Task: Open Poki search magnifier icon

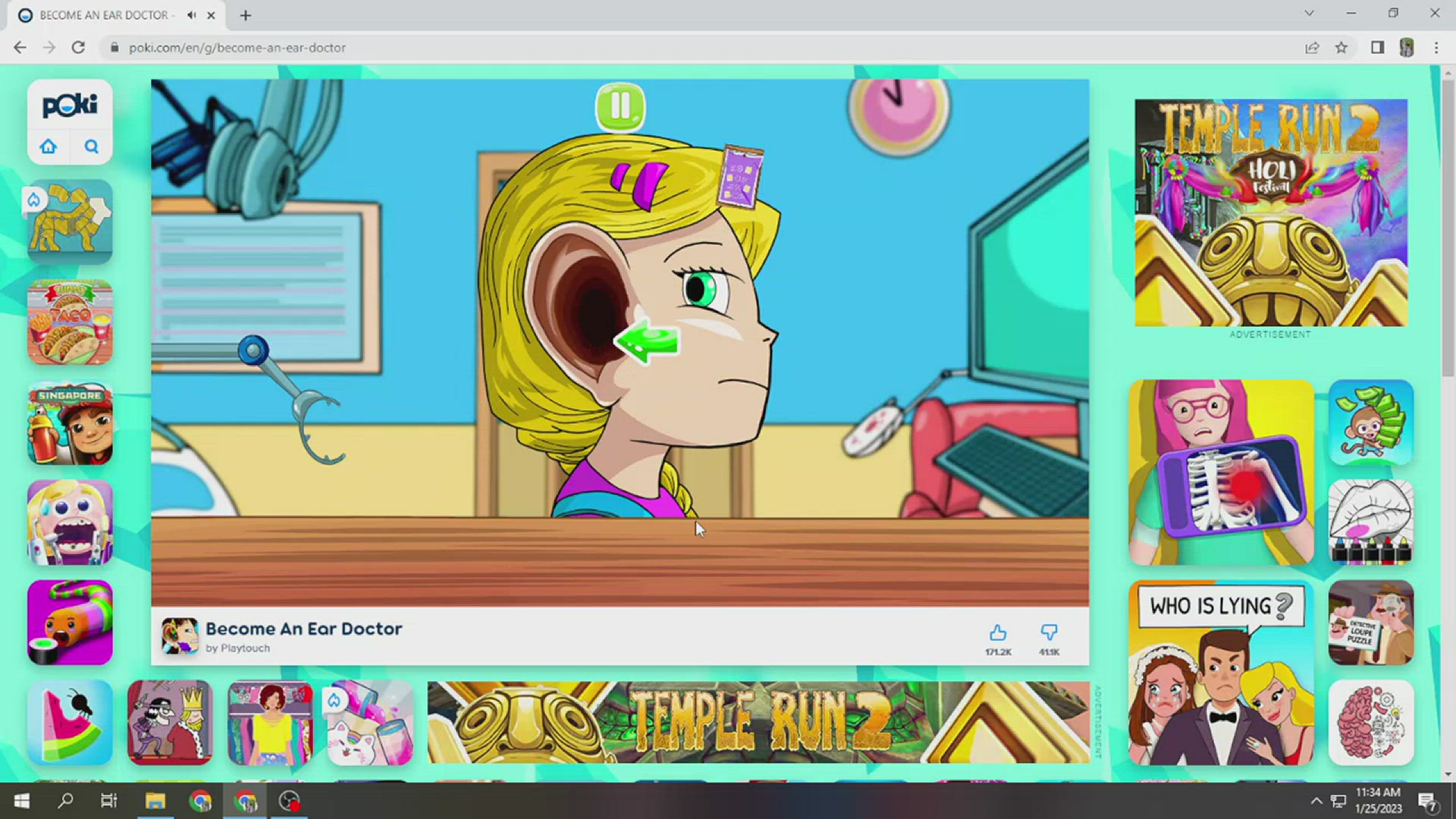Action: pos(92,146)
